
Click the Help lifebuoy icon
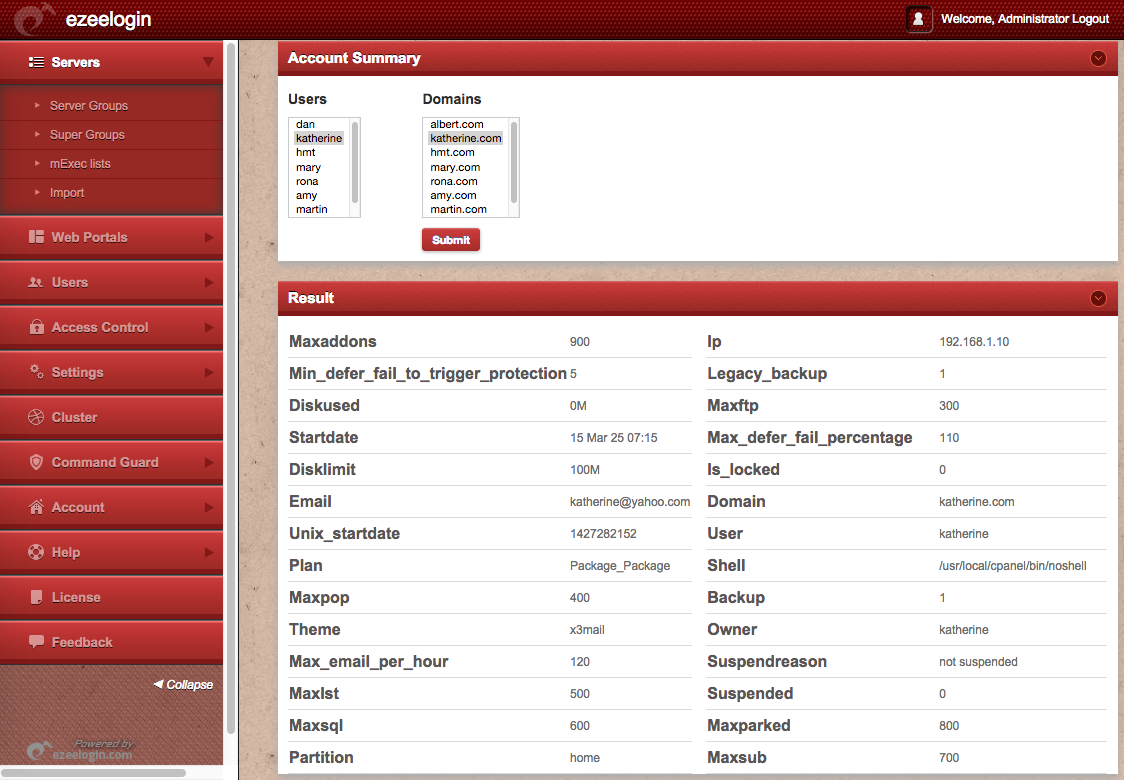tap(36, 552)
